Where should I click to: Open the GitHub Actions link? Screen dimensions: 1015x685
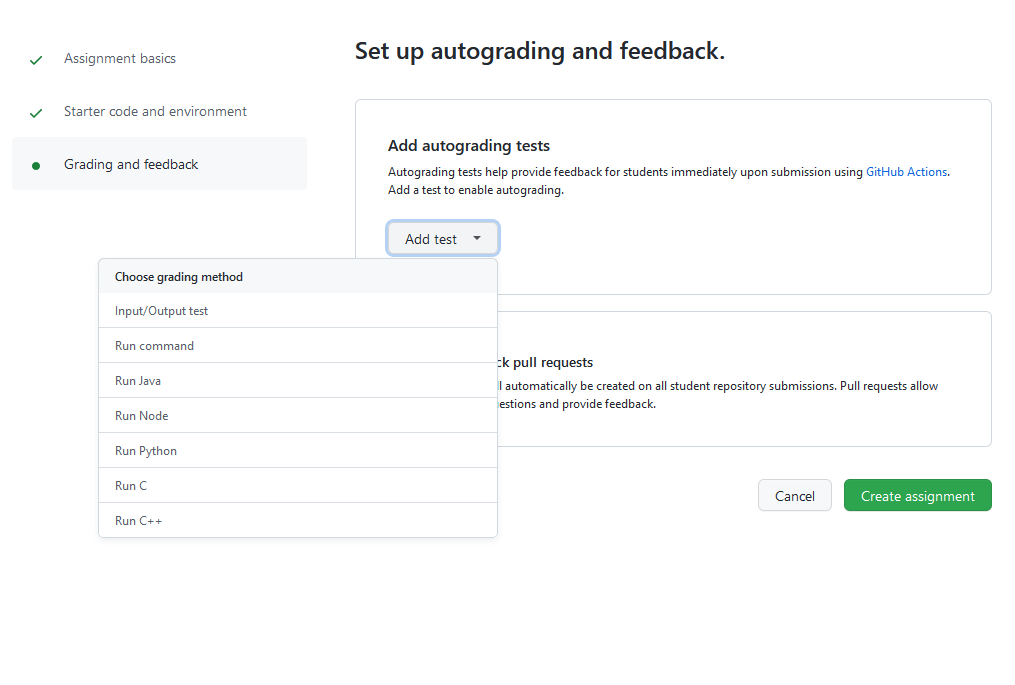tap(906, 172)
